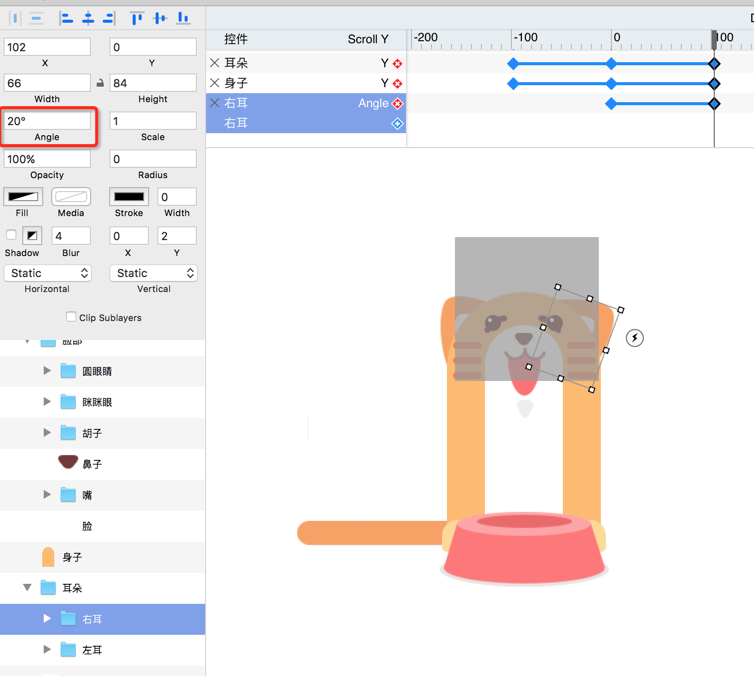Click blue add-property diamond on 右耳 row
This screenshot has height=676, width=754.
tap(397, 124)
